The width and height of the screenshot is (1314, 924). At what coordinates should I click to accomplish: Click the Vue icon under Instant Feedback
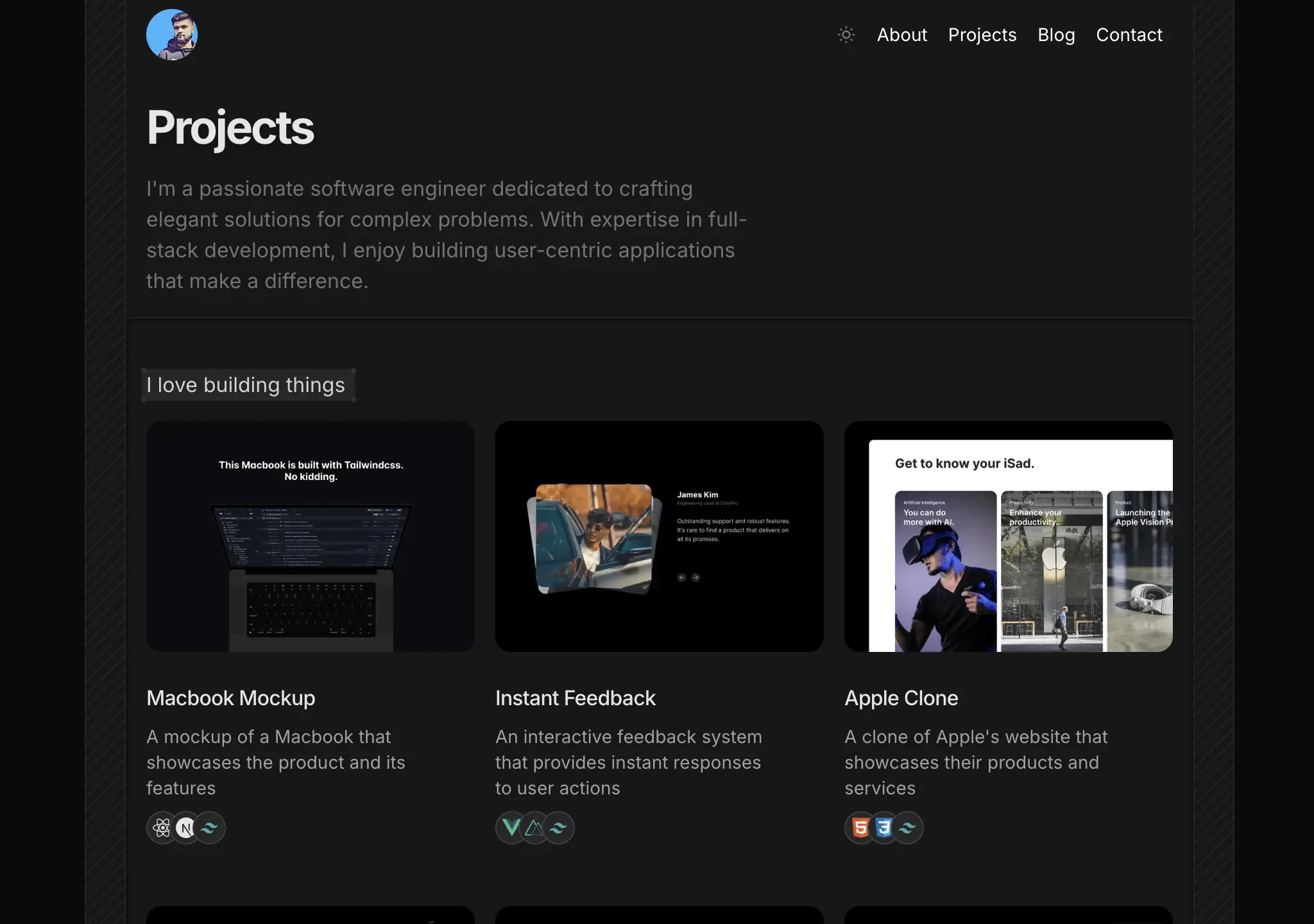511,828
